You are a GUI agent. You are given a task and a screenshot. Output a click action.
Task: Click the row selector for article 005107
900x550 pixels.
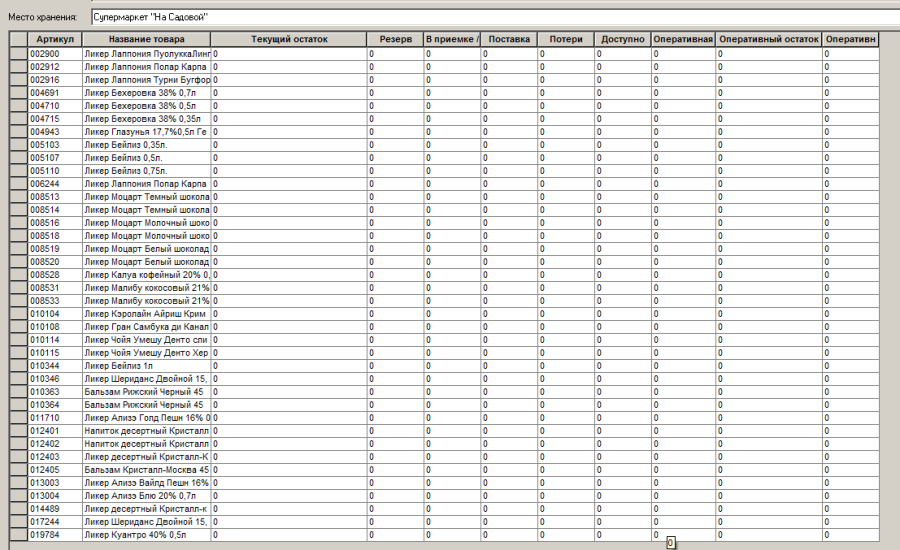click(x=19, y=158)
